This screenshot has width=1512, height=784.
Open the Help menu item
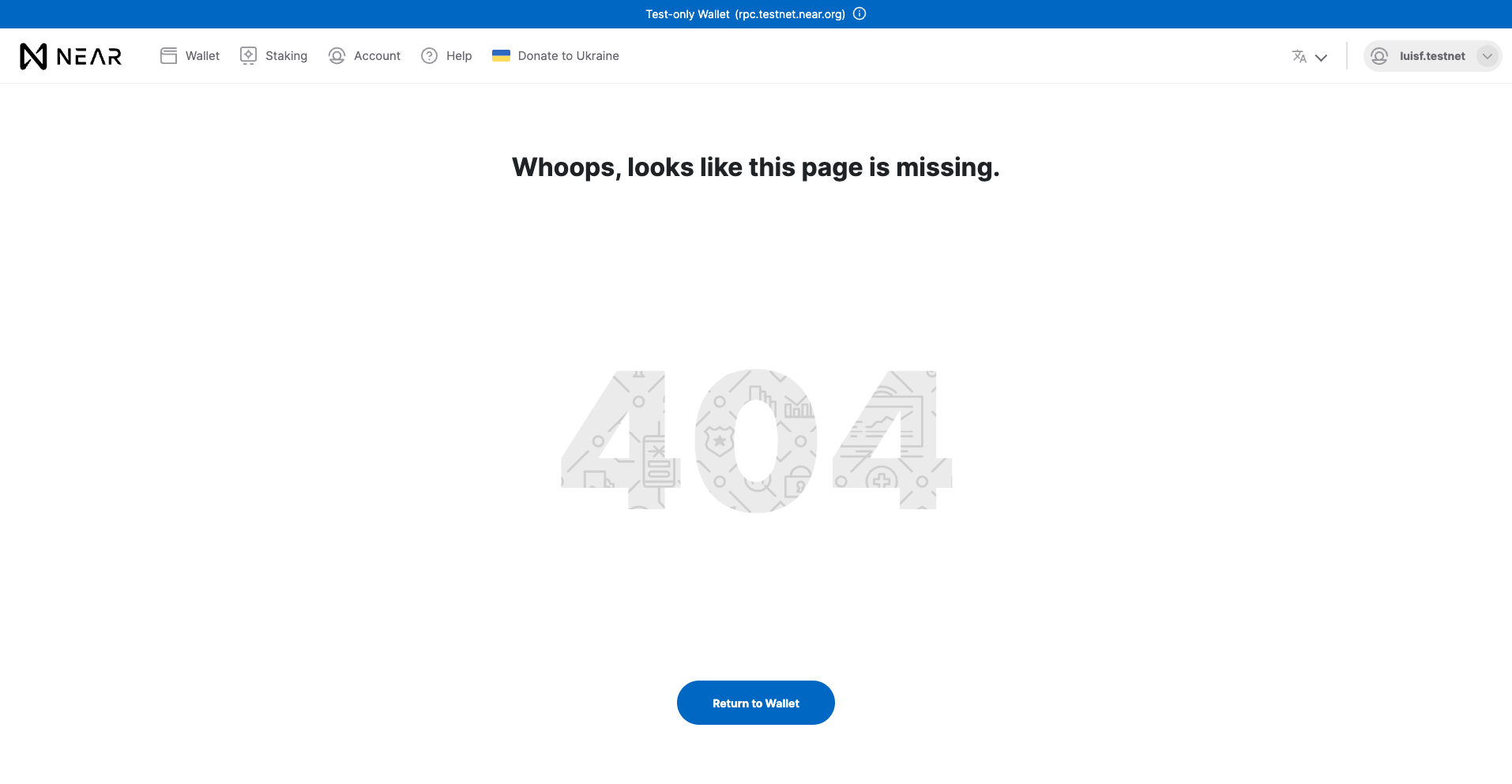point(459,56)
